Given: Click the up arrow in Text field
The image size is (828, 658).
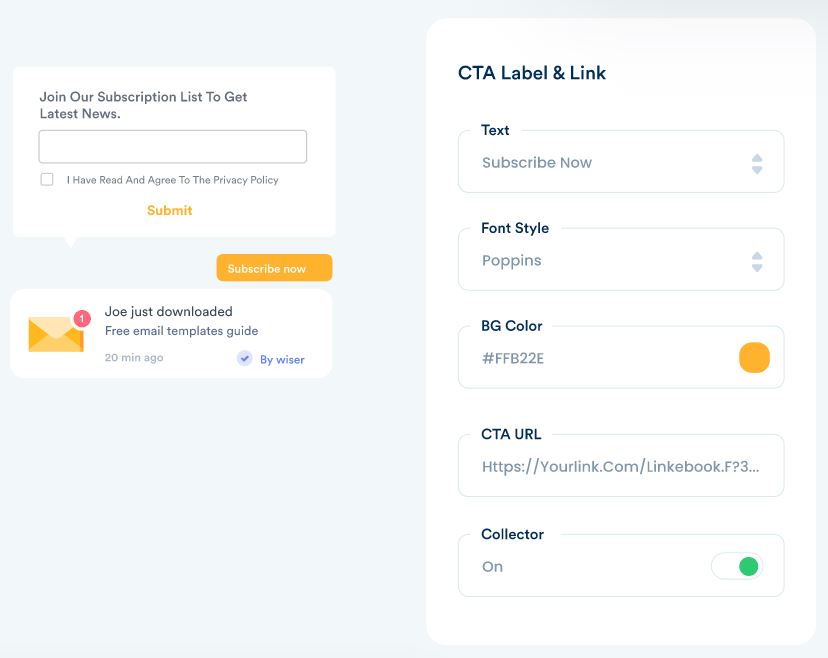Looking at the screenshot, I should point(757,157).
